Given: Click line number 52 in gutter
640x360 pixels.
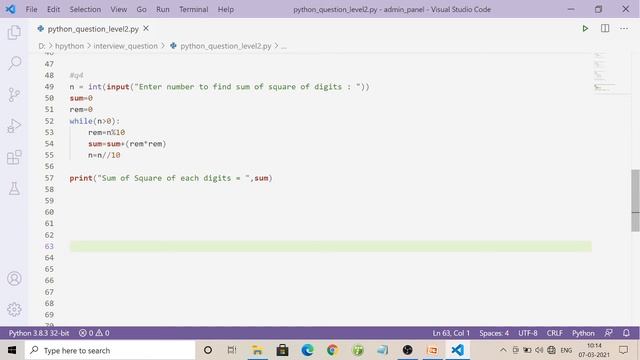Looking at the screenshot, I should pos(49,121).
